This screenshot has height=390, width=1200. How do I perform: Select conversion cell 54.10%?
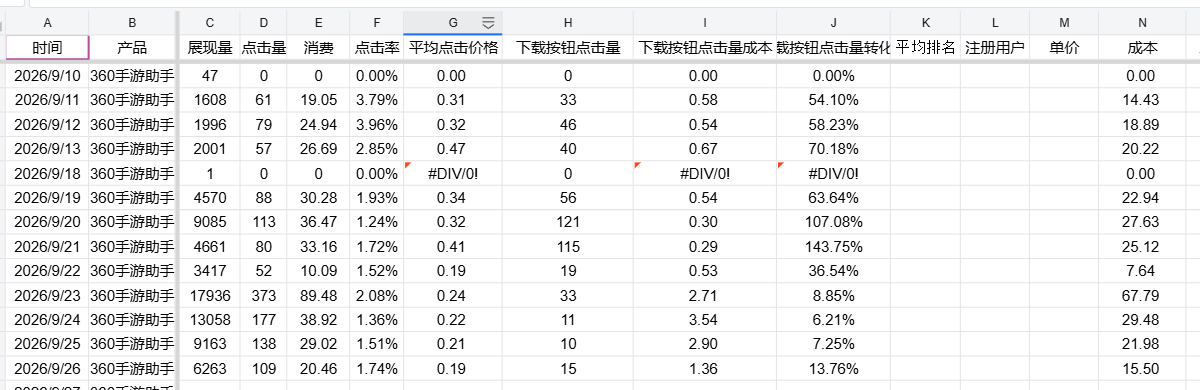click(833, 100)
